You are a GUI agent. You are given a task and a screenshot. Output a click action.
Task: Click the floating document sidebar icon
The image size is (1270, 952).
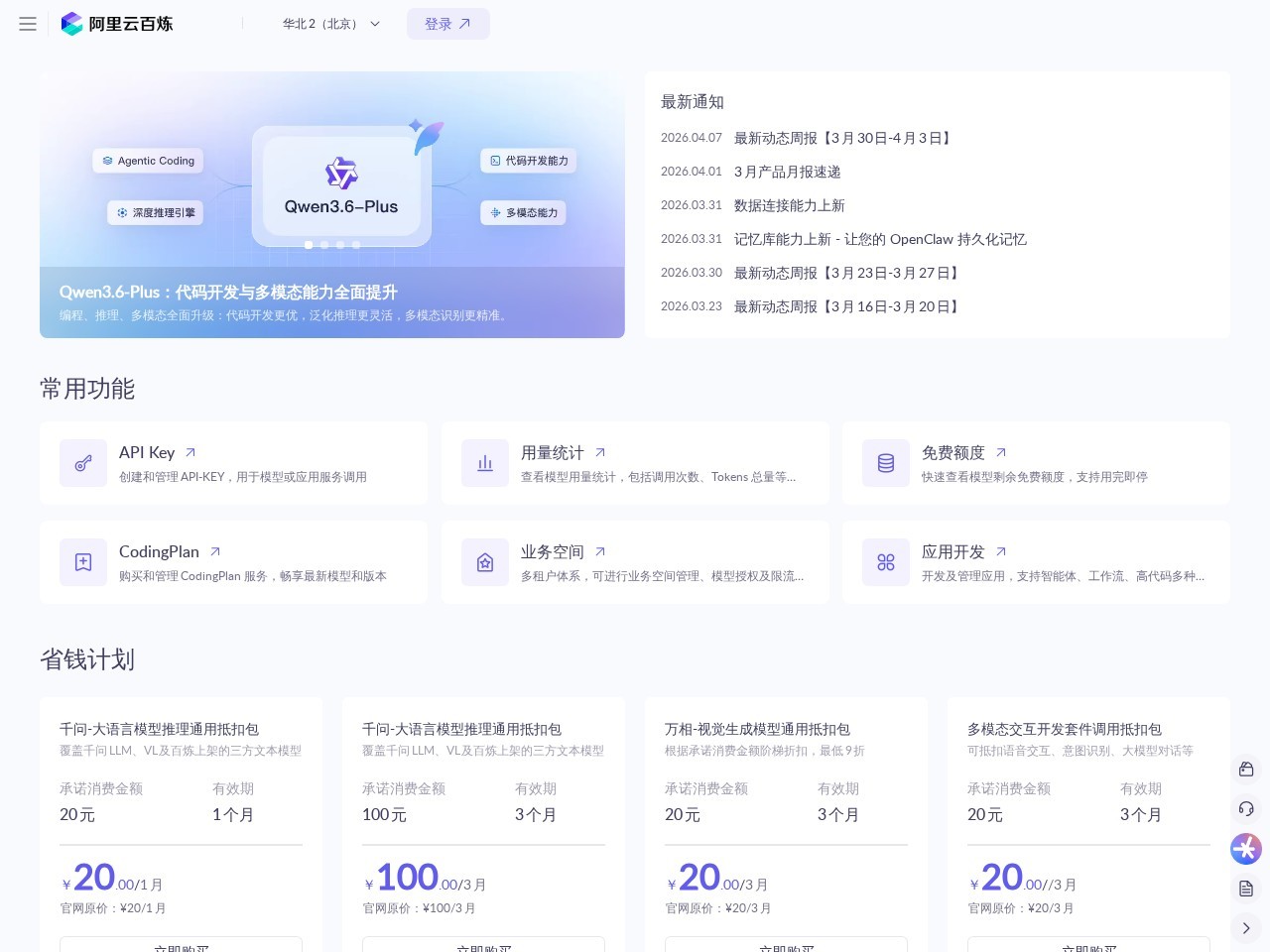coord(1246,889)
